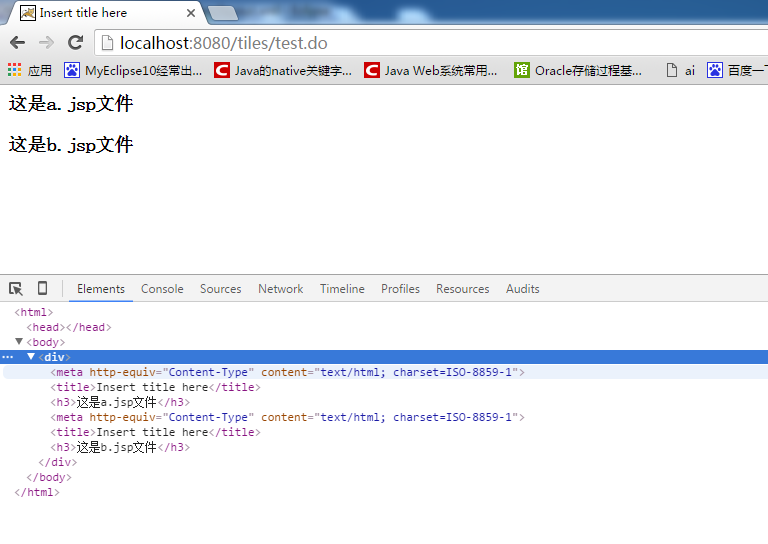Switch to the Network tab

click(x=280, y=289)
